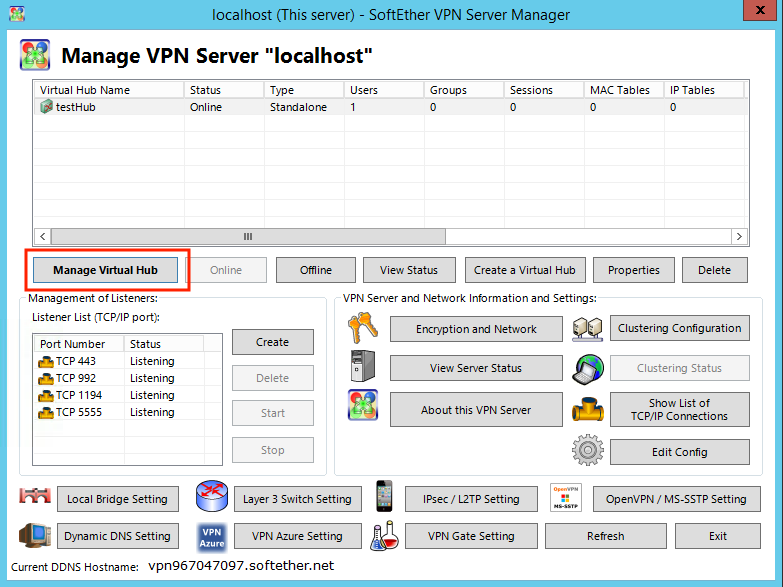
Task: Create a Virtual Hub
Action: (524, 270)
